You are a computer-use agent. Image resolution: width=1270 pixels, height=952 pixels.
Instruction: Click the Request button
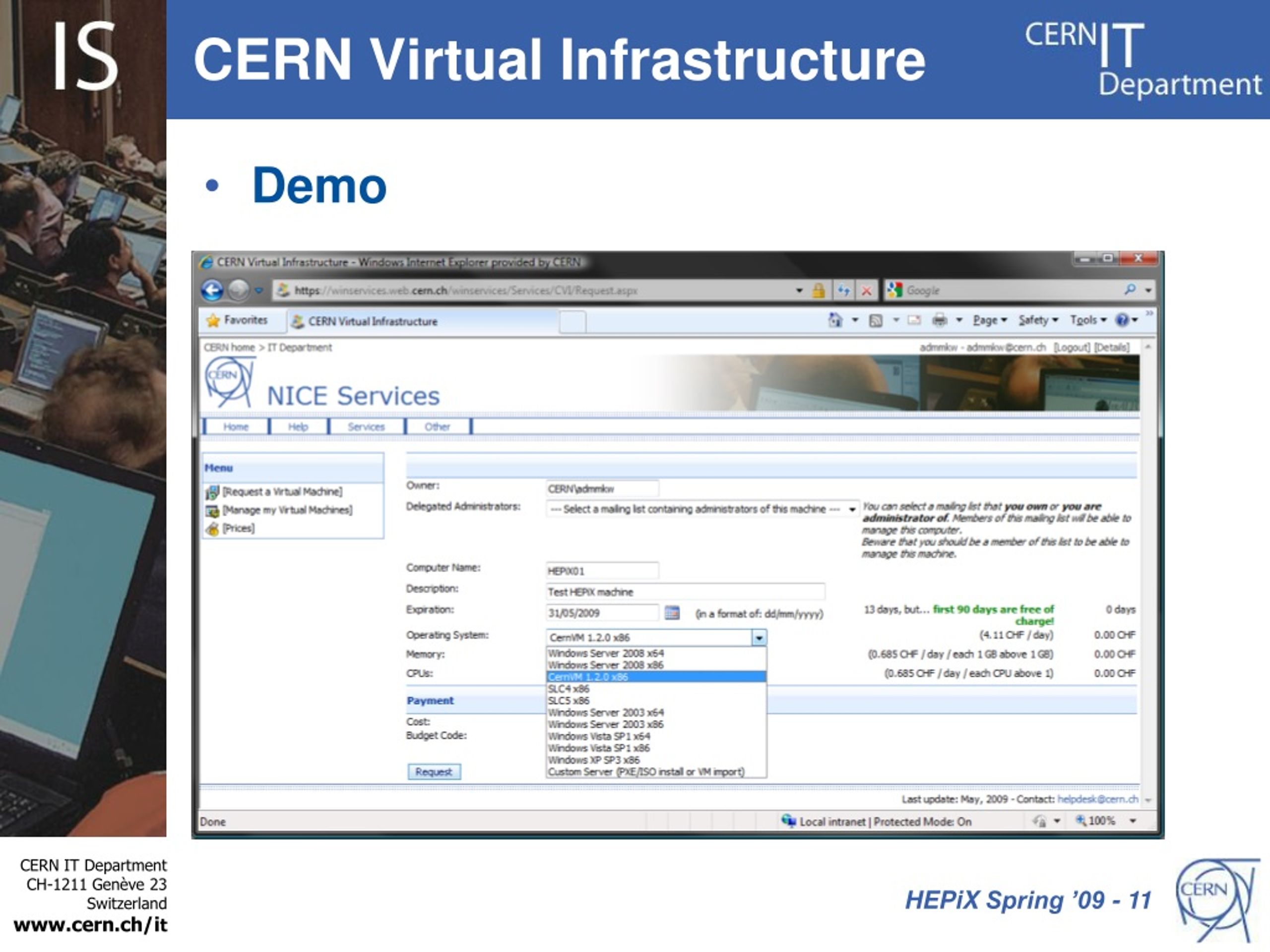click(x=434, y=772)
